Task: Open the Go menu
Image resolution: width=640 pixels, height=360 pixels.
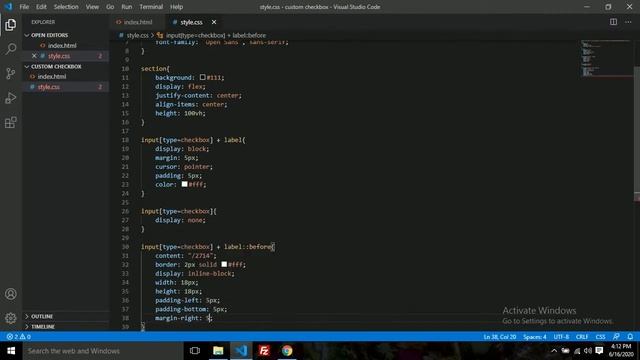Action: pos(110,7)
